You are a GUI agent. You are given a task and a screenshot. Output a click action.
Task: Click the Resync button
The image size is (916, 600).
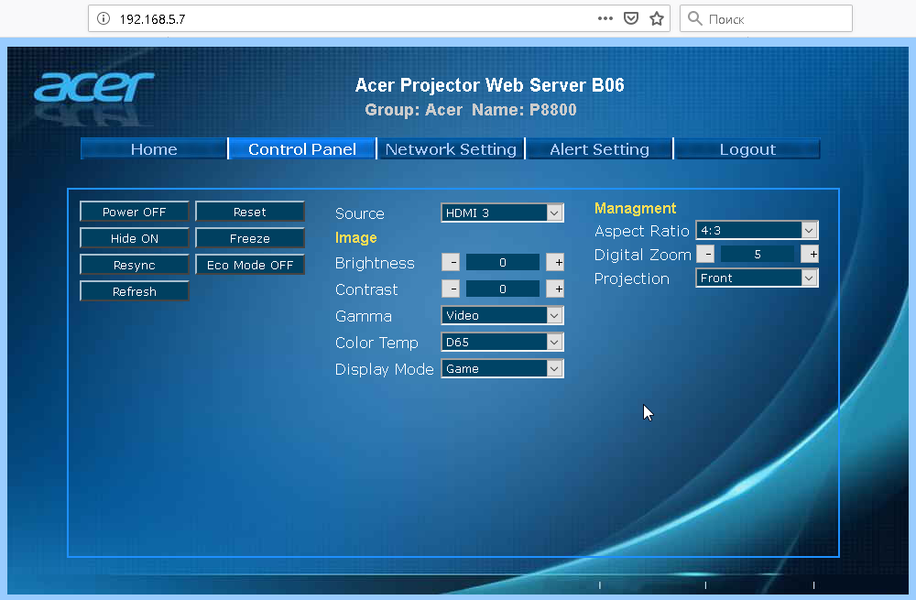coord(134,265)
